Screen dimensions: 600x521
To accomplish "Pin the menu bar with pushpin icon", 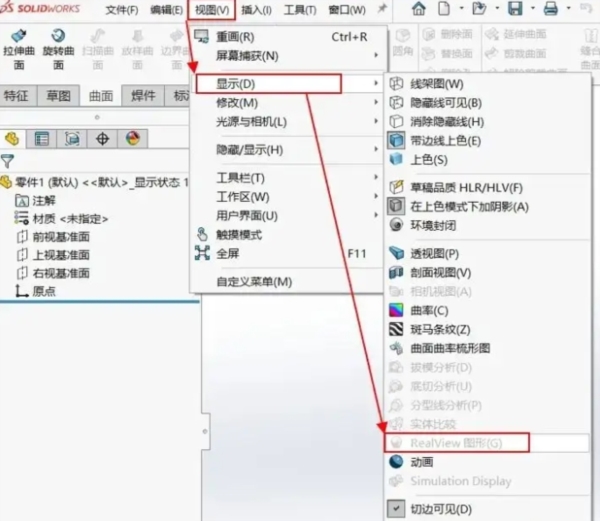I will 382,8.
